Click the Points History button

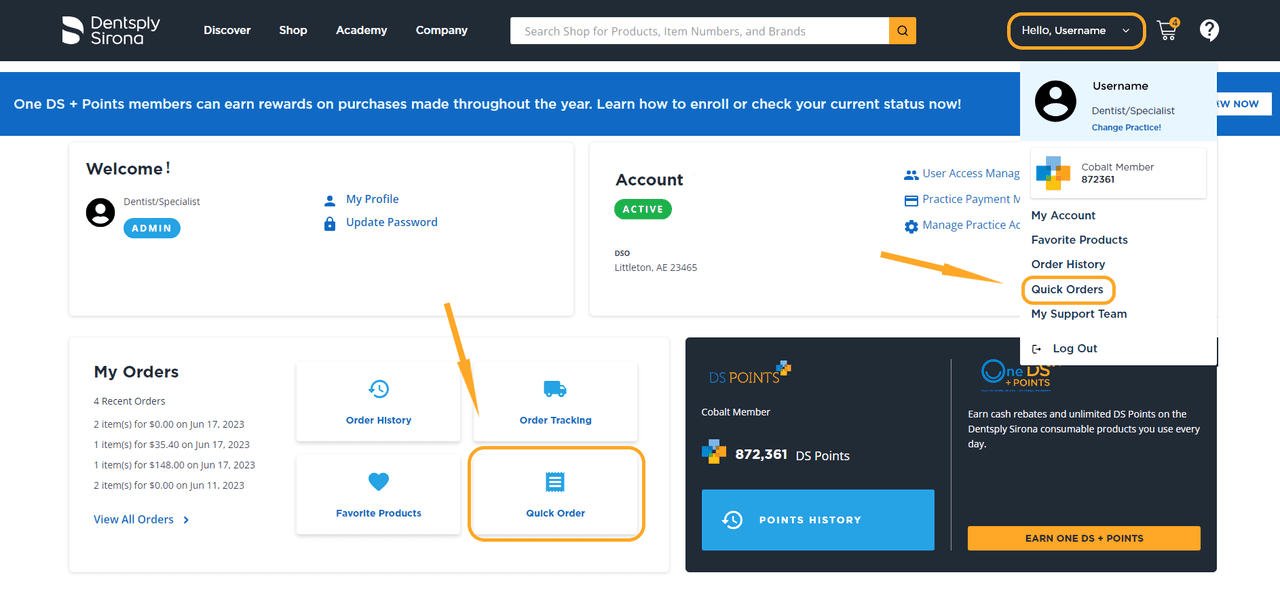tap(817, 520)
